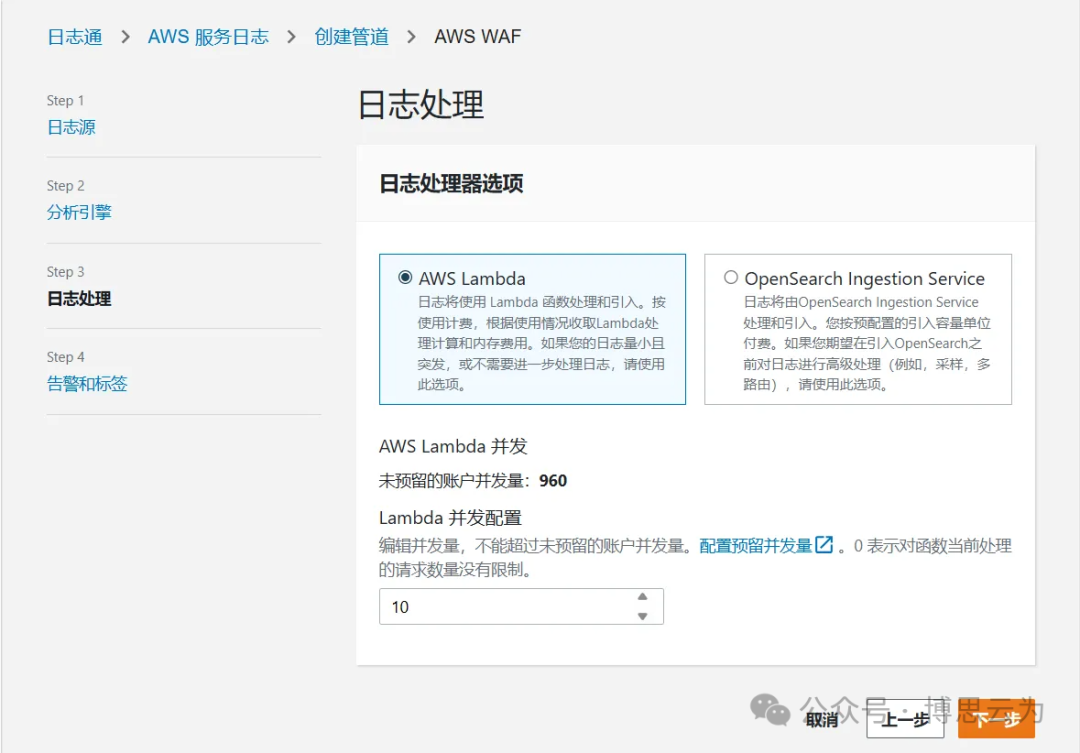Go to AWS 服务日志 breadcrumb
The width and height of the screenshot is (1080, 753).
pyautogui.click(x=208, y=37)
